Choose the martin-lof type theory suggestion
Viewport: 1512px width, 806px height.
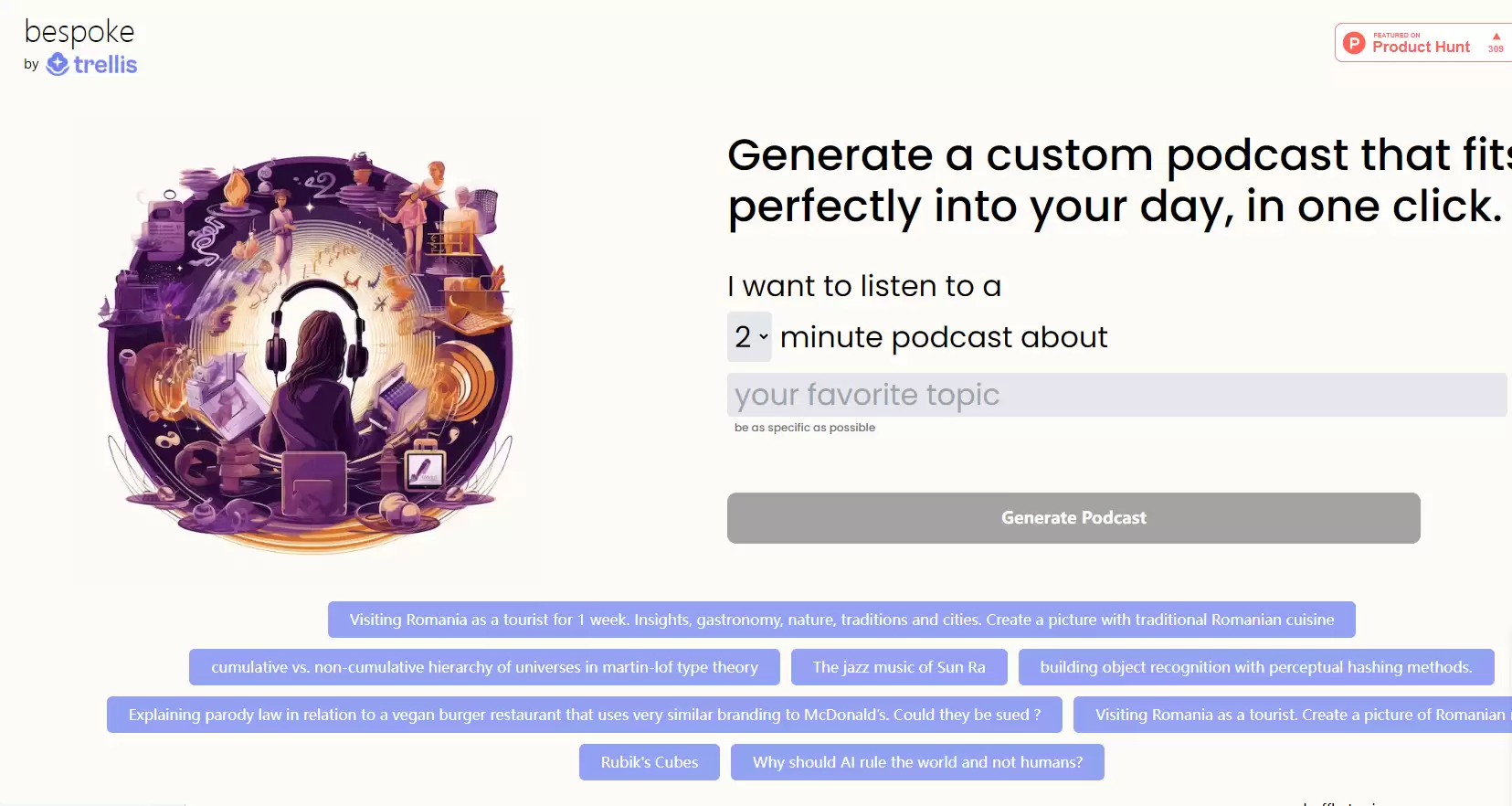[x=484, y=667]
